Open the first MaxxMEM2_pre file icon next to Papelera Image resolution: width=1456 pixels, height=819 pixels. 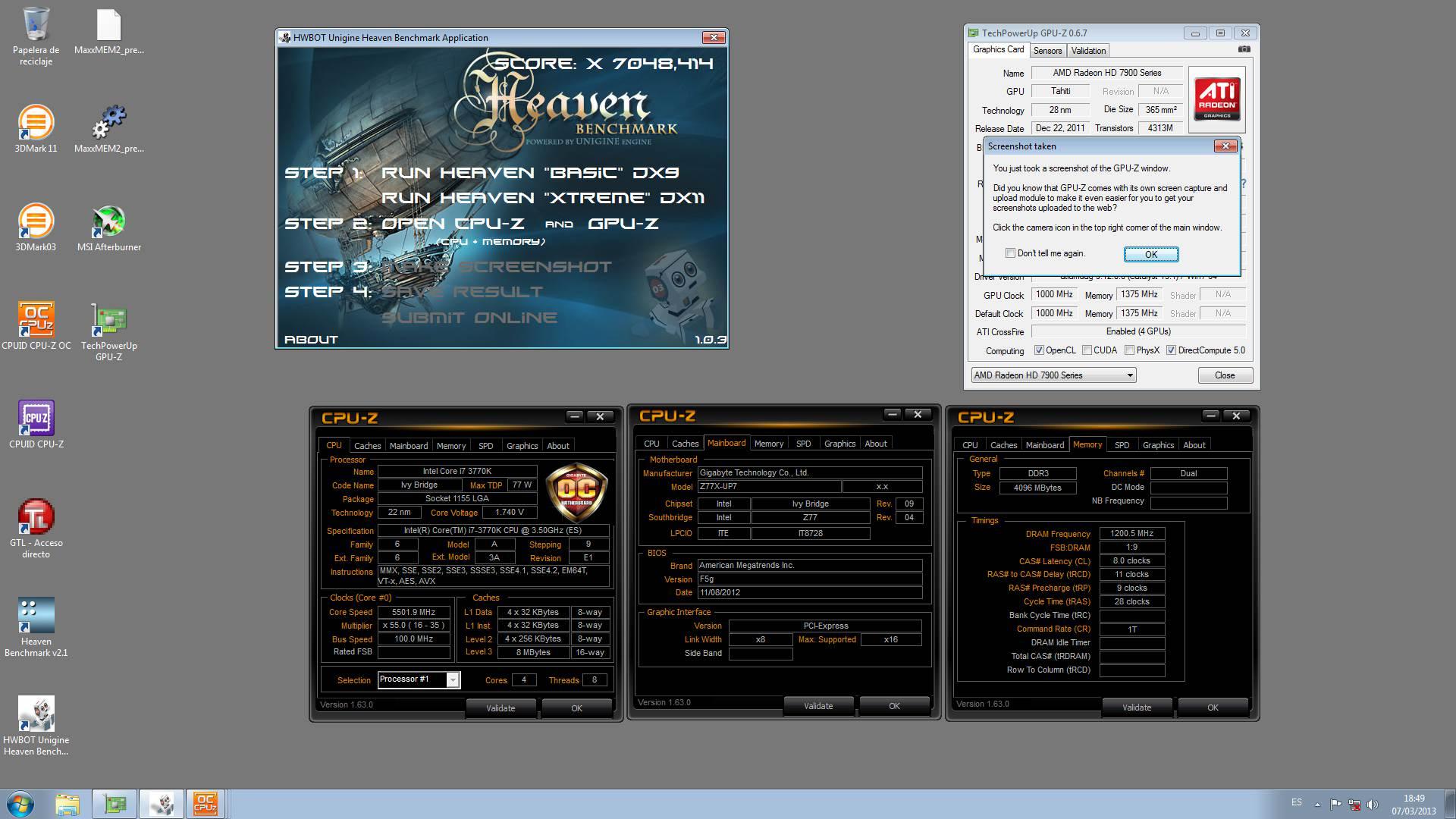pyautogui.click(x=108, y=32)
